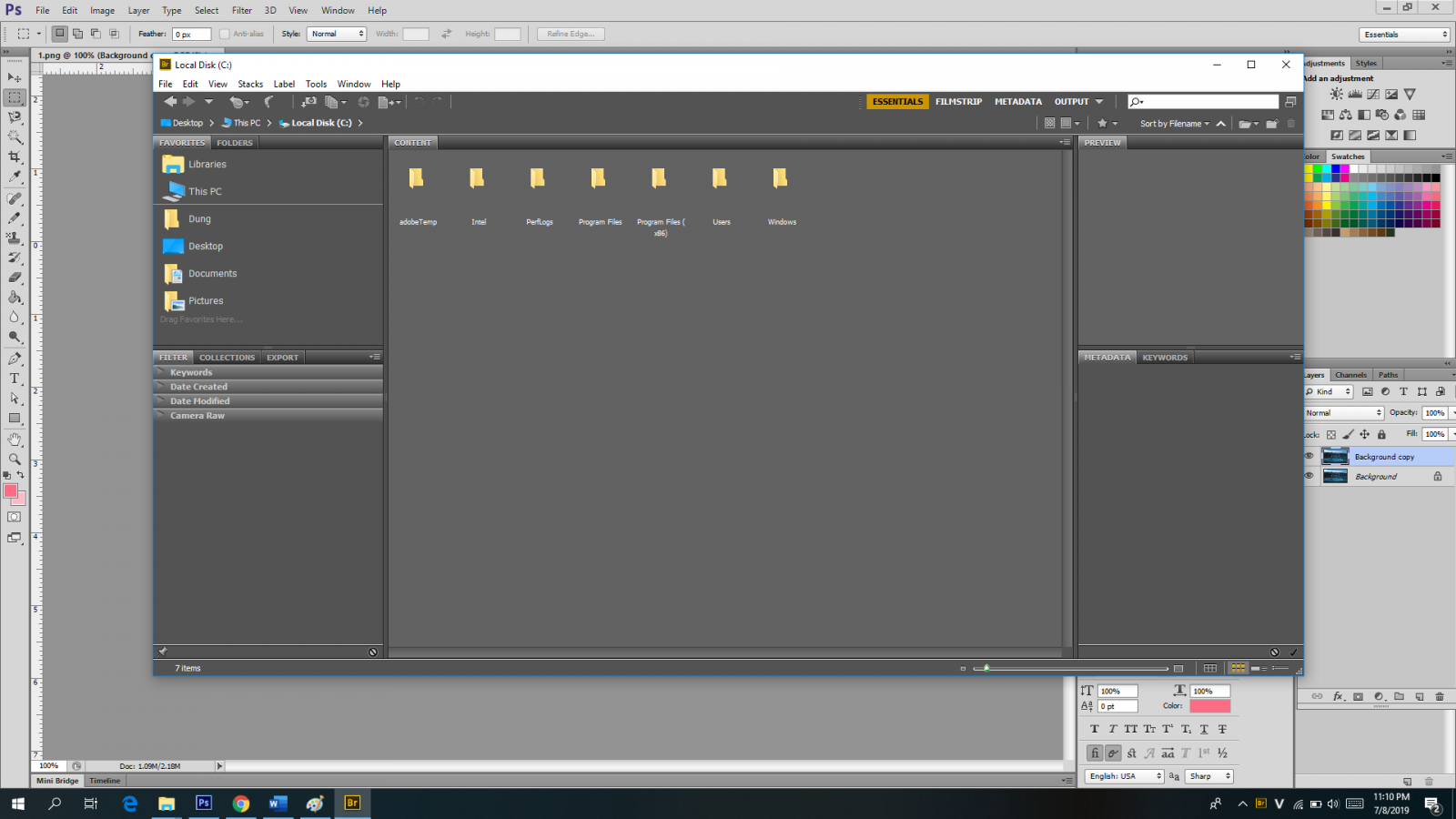Expand the Keywords filter section
The width and height of the screenshot is (1456, 819).
[191, 372]
